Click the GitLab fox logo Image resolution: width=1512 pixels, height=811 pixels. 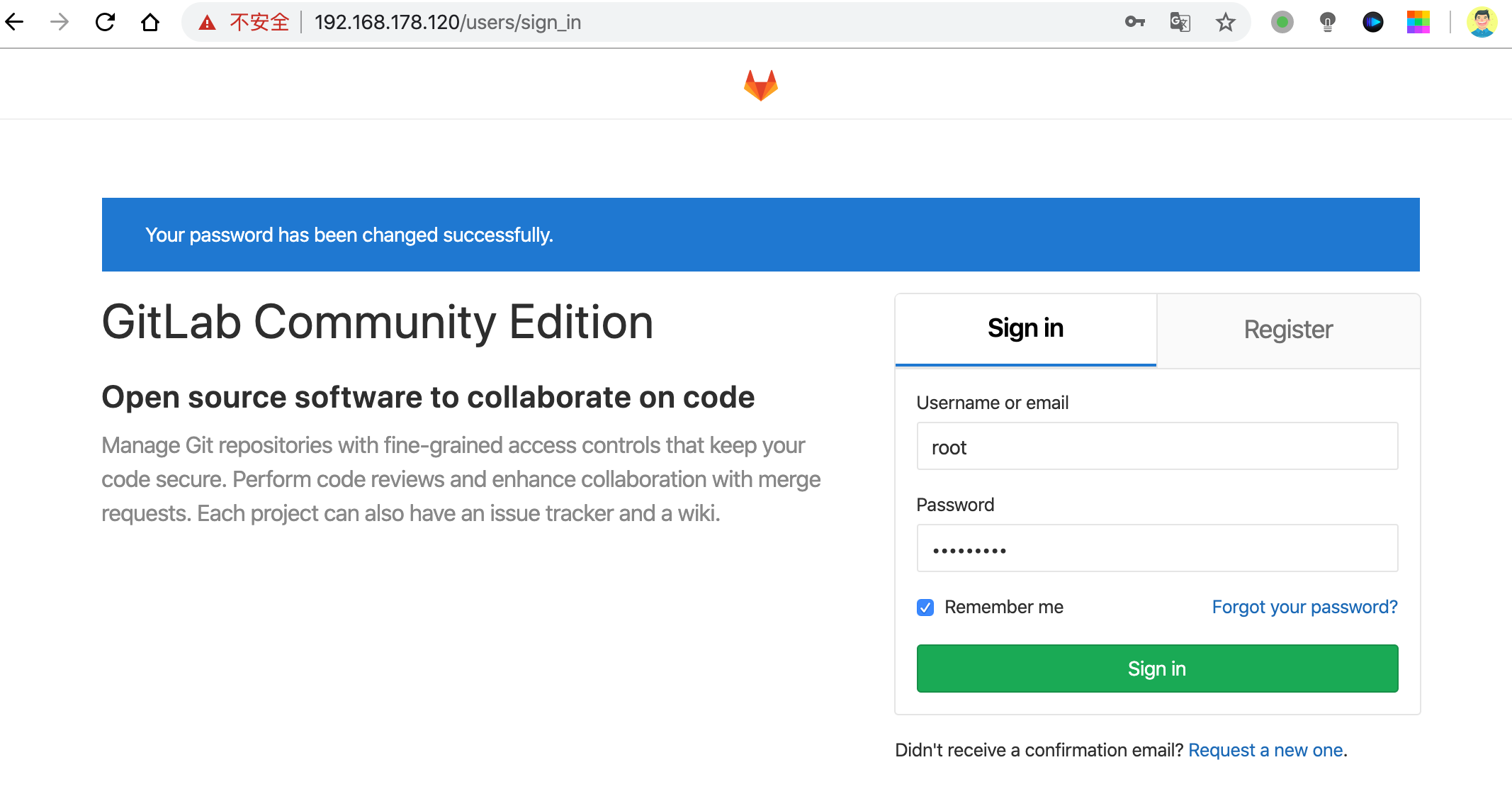pos(761,85)
